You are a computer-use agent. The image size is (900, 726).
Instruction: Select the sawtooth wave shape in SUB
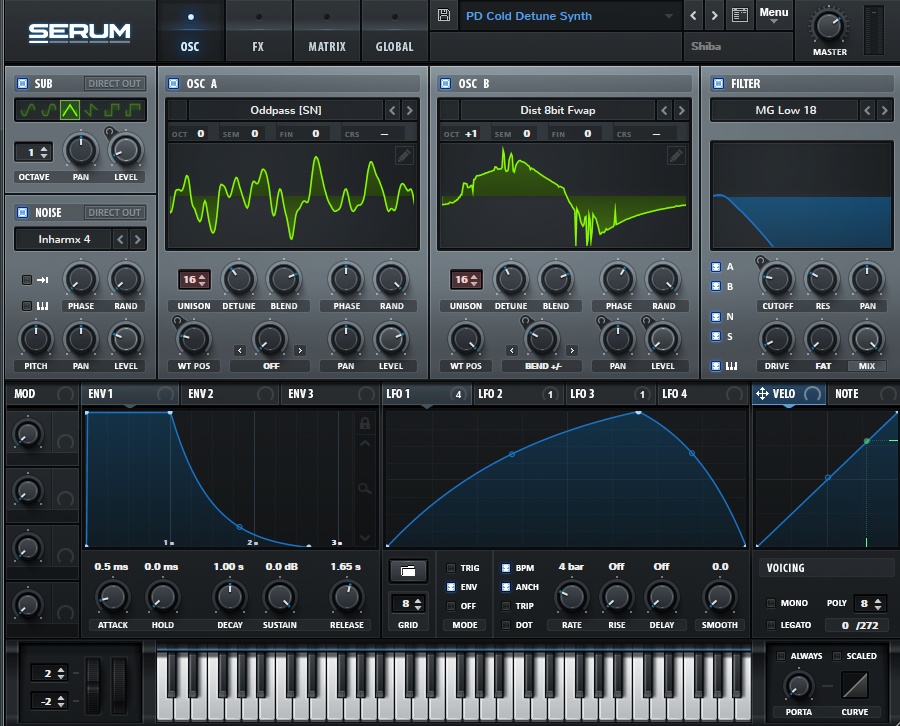tap(91, 110)
